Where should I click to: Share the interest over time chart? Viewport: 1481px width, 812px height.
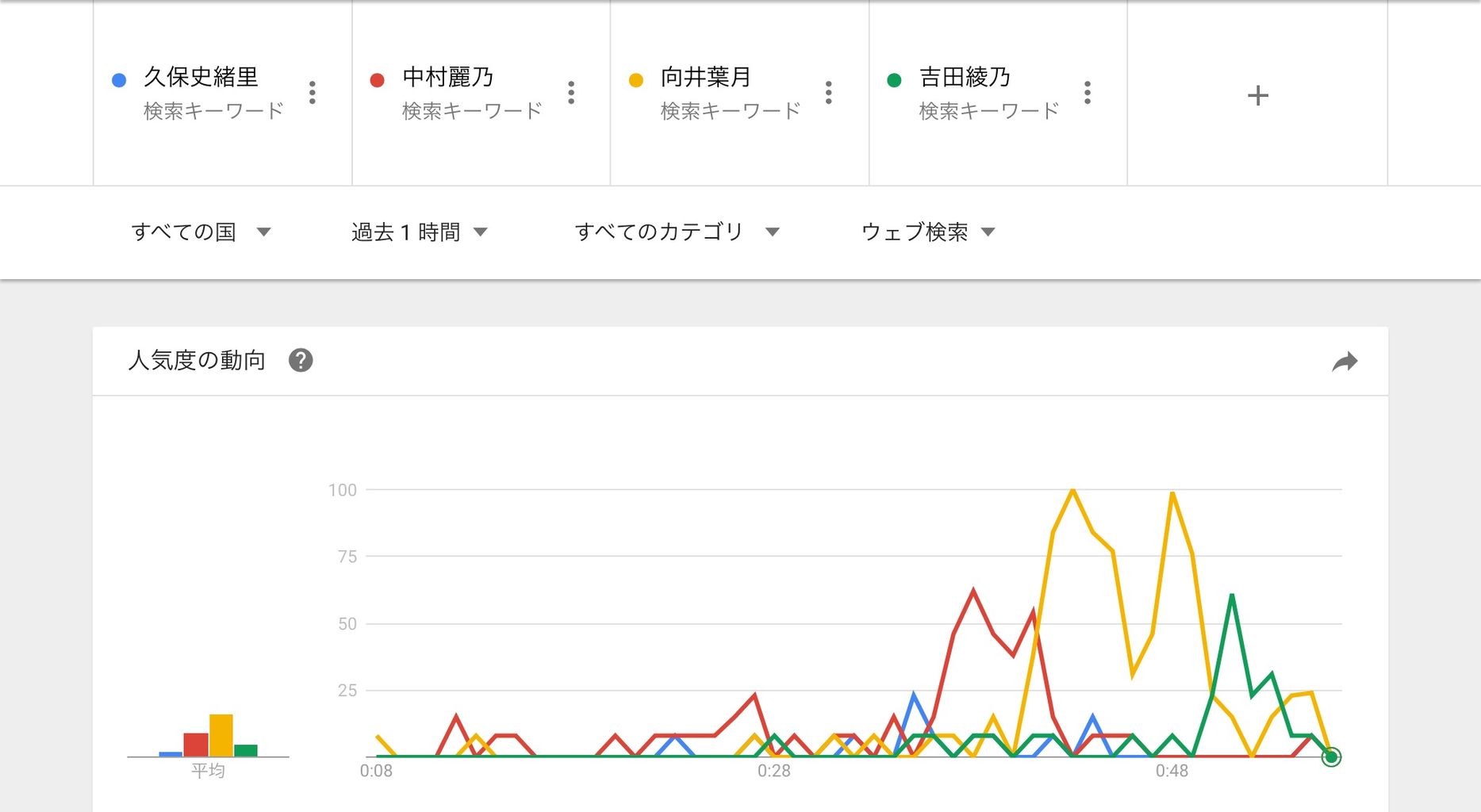1345,362
